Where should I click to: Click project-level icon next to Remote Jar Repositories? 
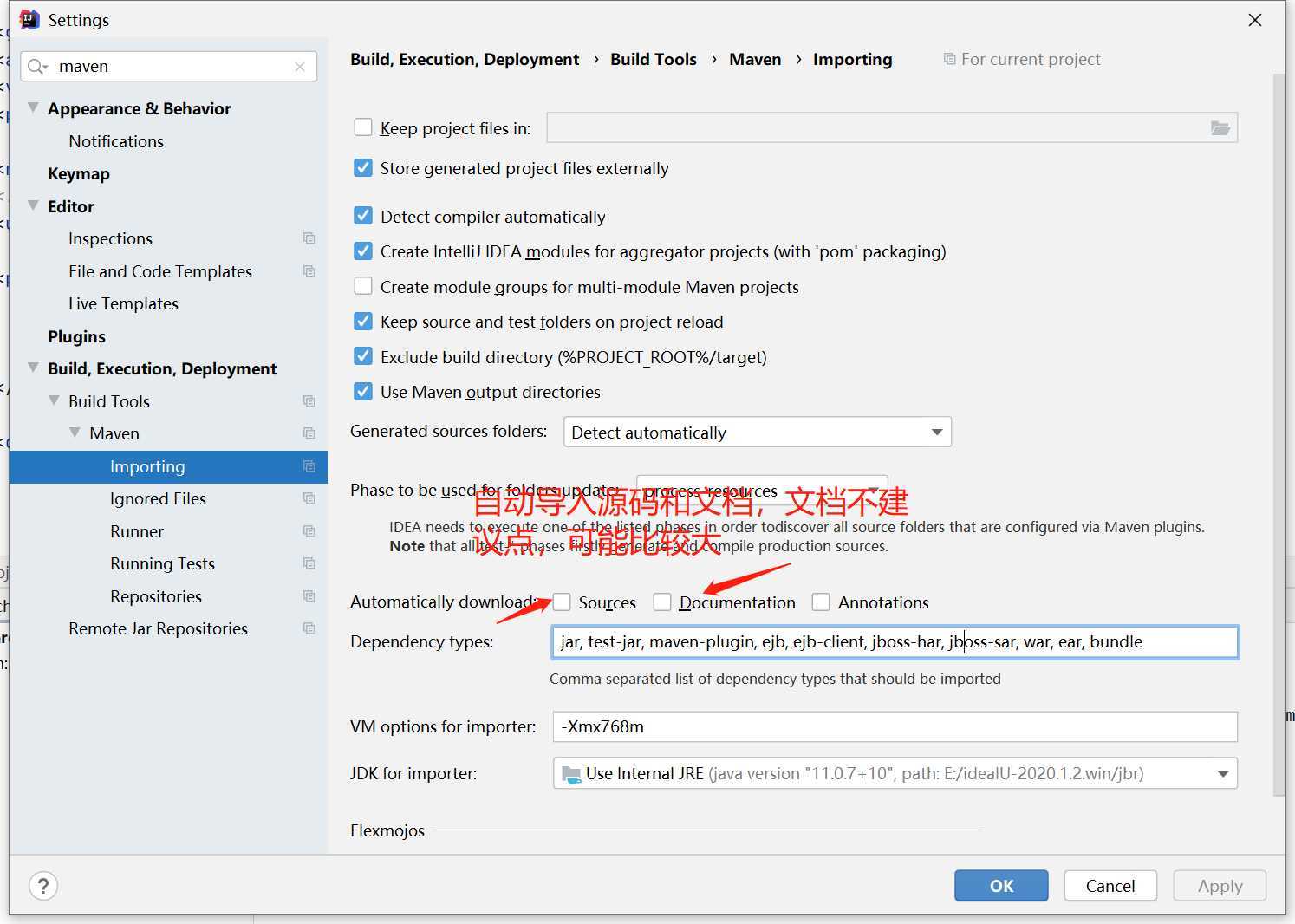309,628
